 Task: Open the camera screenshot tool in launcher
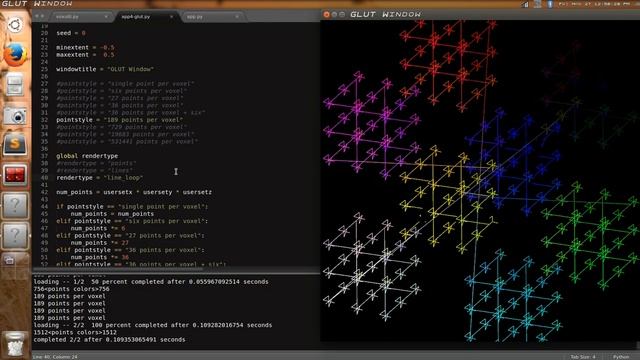pos(15,116)
